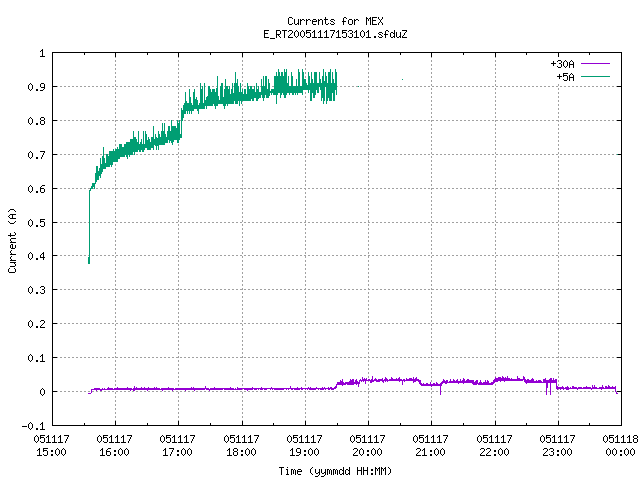Click the '+5A' legend label
Viewport: 640px width, 480px height.
point(565,77)
